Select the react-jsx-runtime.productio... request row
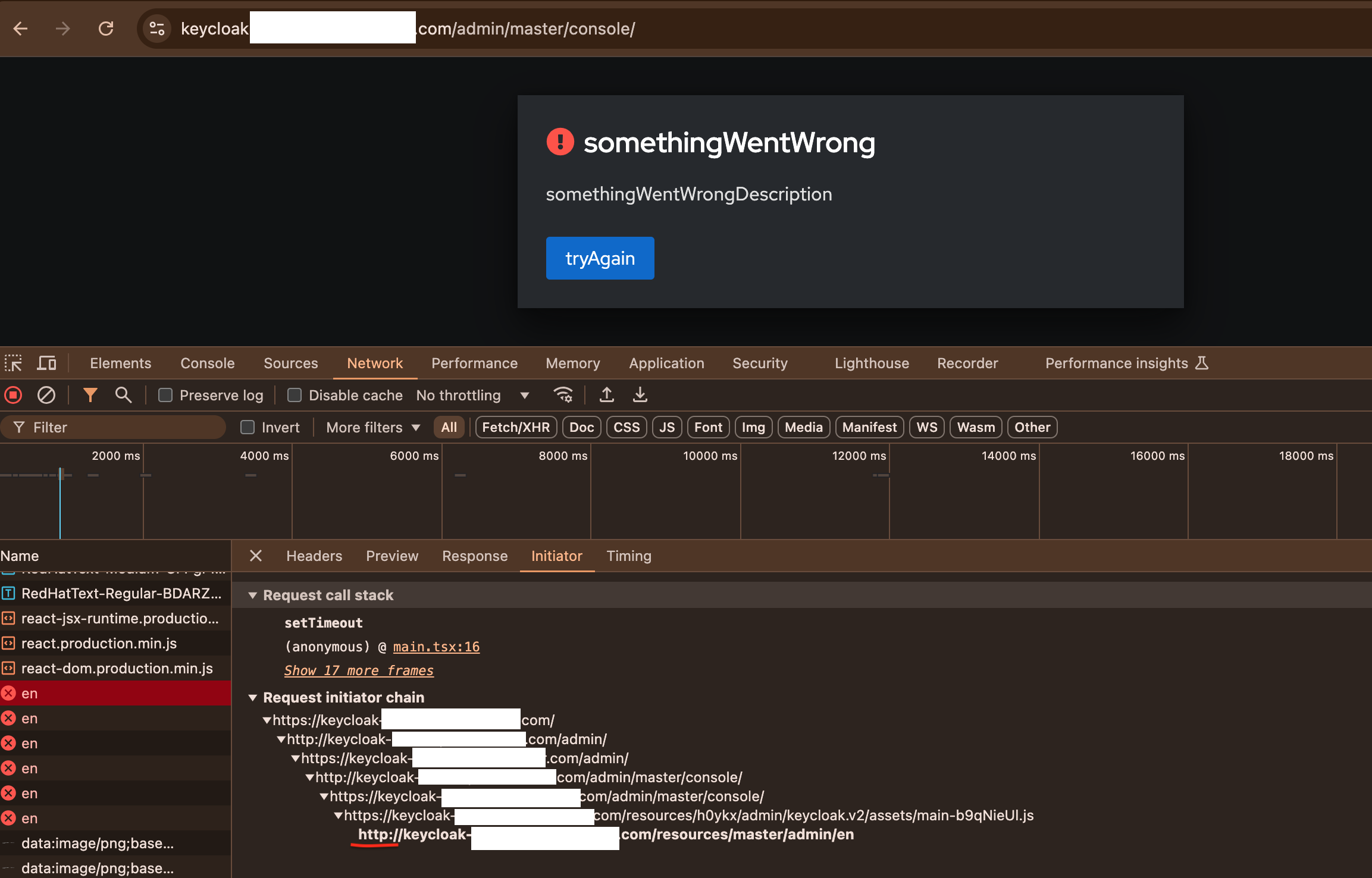Image resolution: width=1372 pixels, height=878 pixels. point(115,618)
